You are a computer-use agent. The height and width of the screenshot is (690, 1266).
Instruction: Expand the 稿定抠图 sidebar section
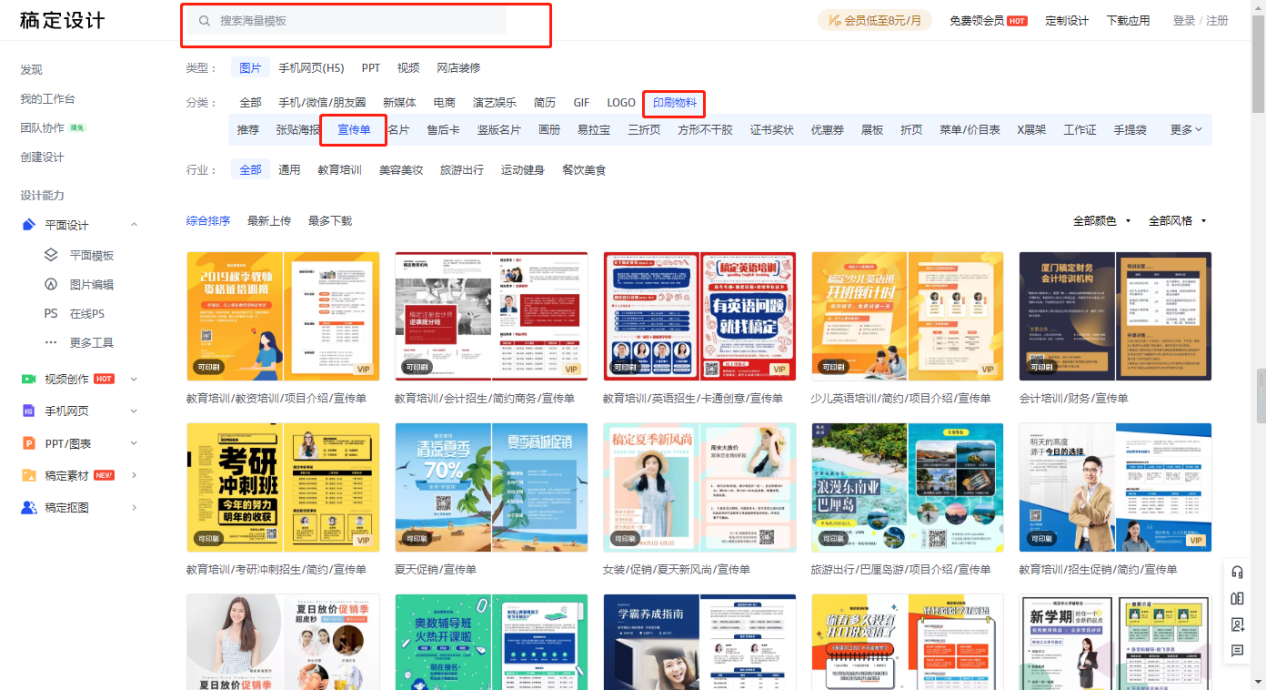coord(134,507)
